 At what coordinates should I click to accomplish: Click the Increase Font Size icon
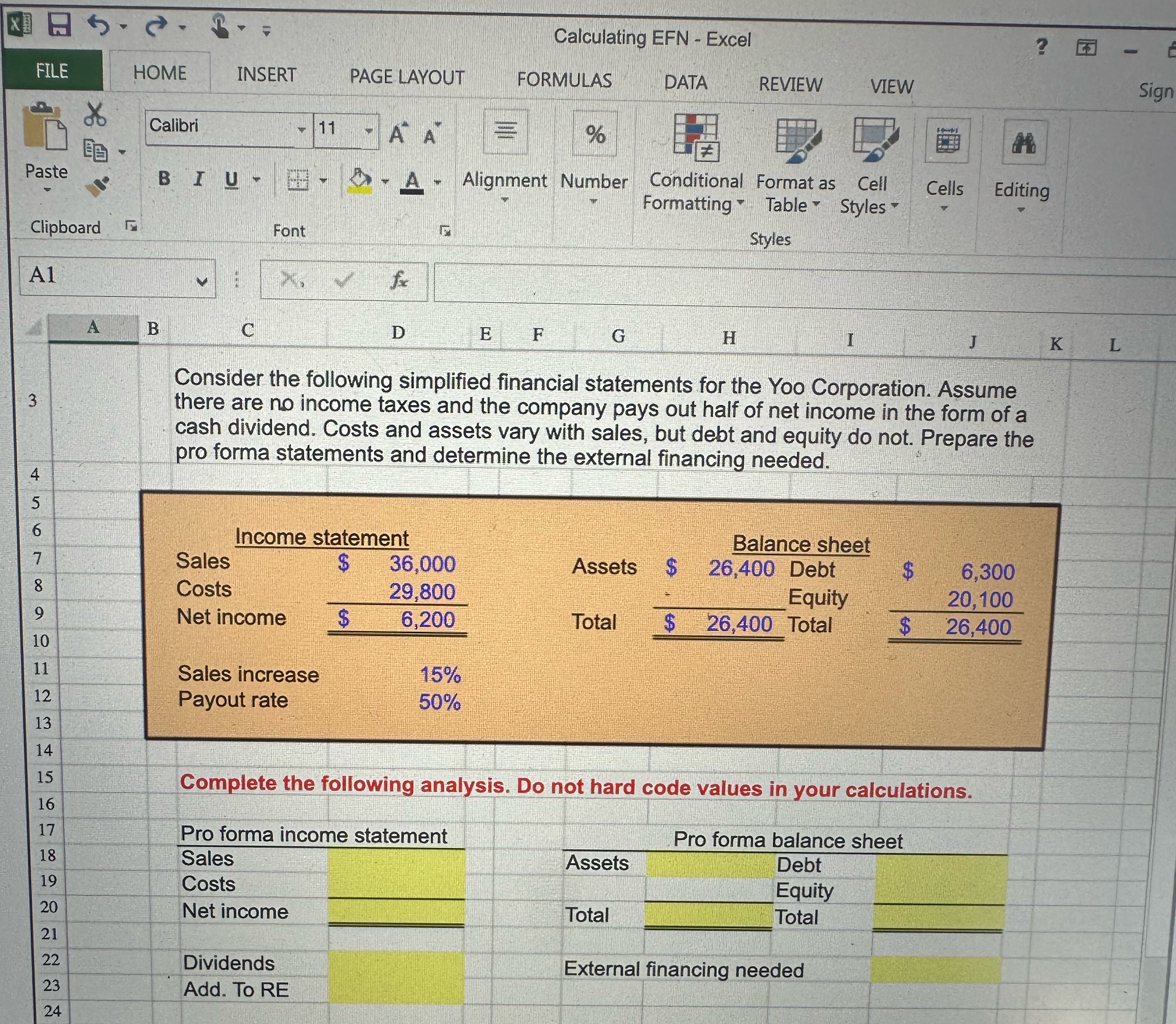coord(399,134)
